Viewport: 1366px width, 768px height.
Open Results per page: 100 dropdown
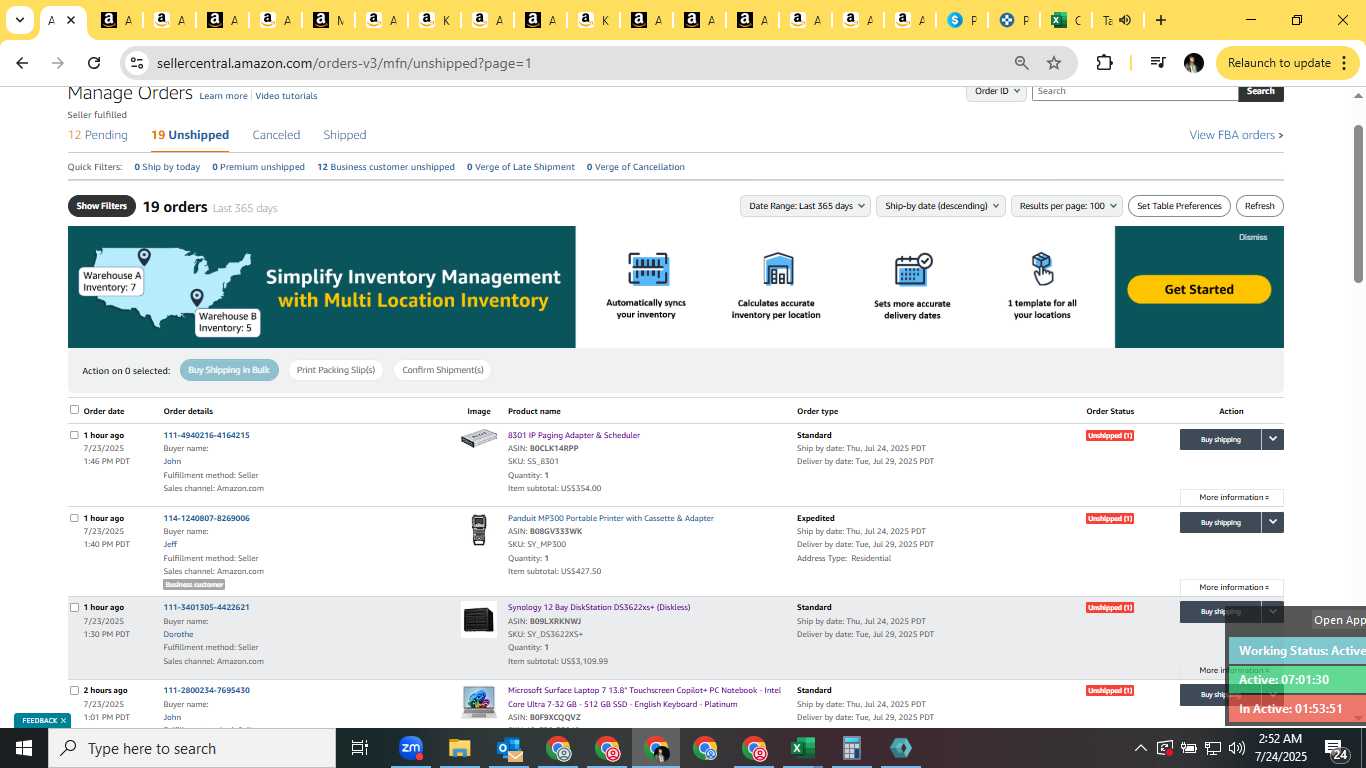point(1067,206)
